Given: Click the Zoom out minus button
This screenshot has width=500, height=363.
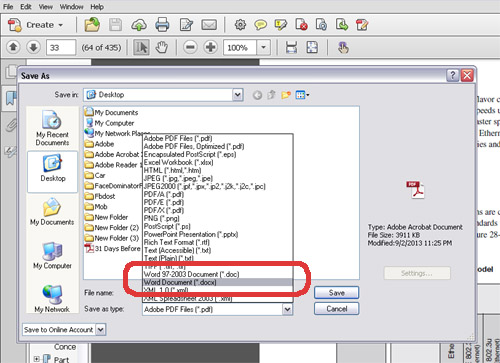Looking at the screenshot, I should tap(190, 47).
